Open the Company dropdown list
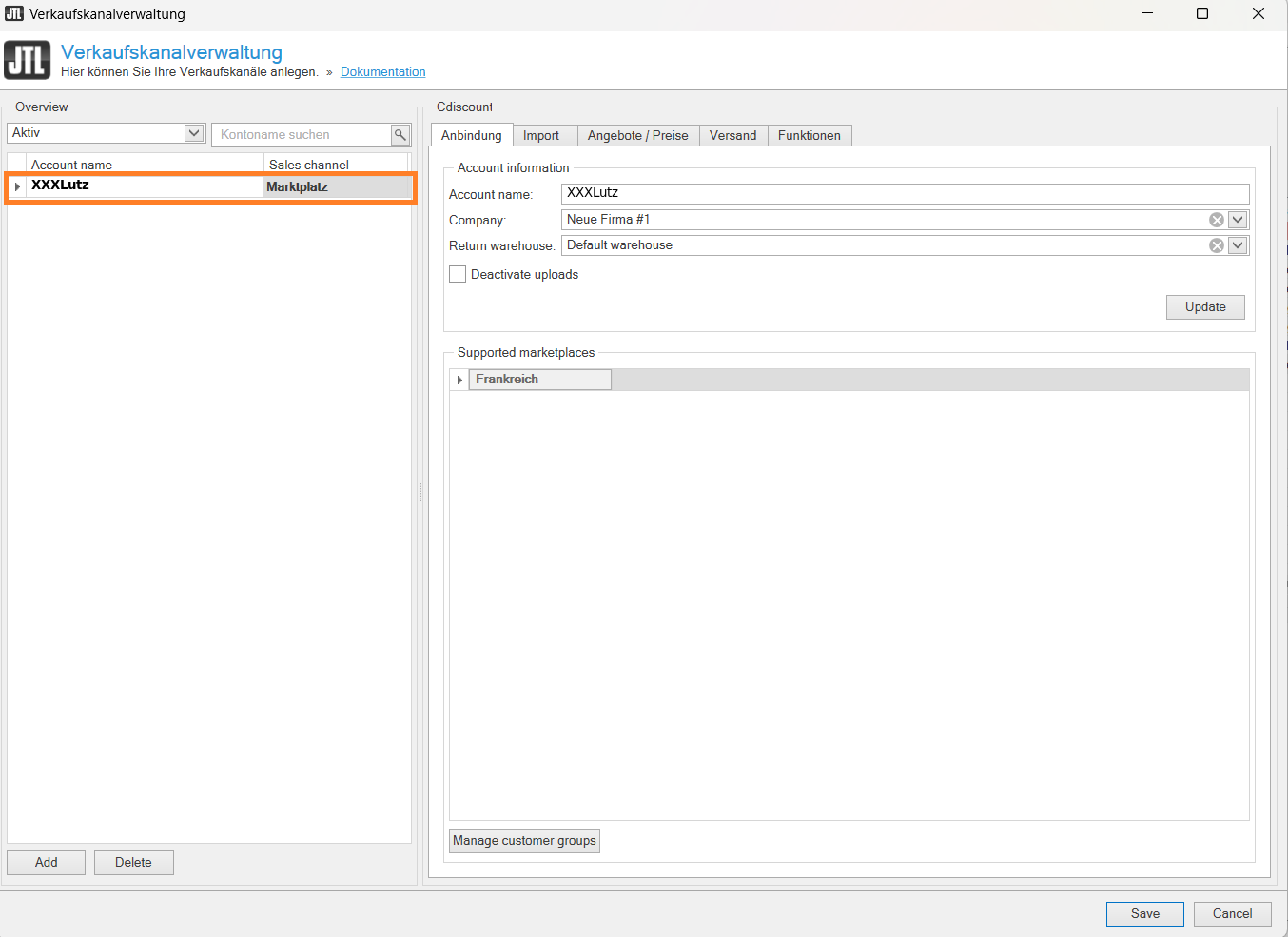1288x937 pixels. [x=1238, y=220]
